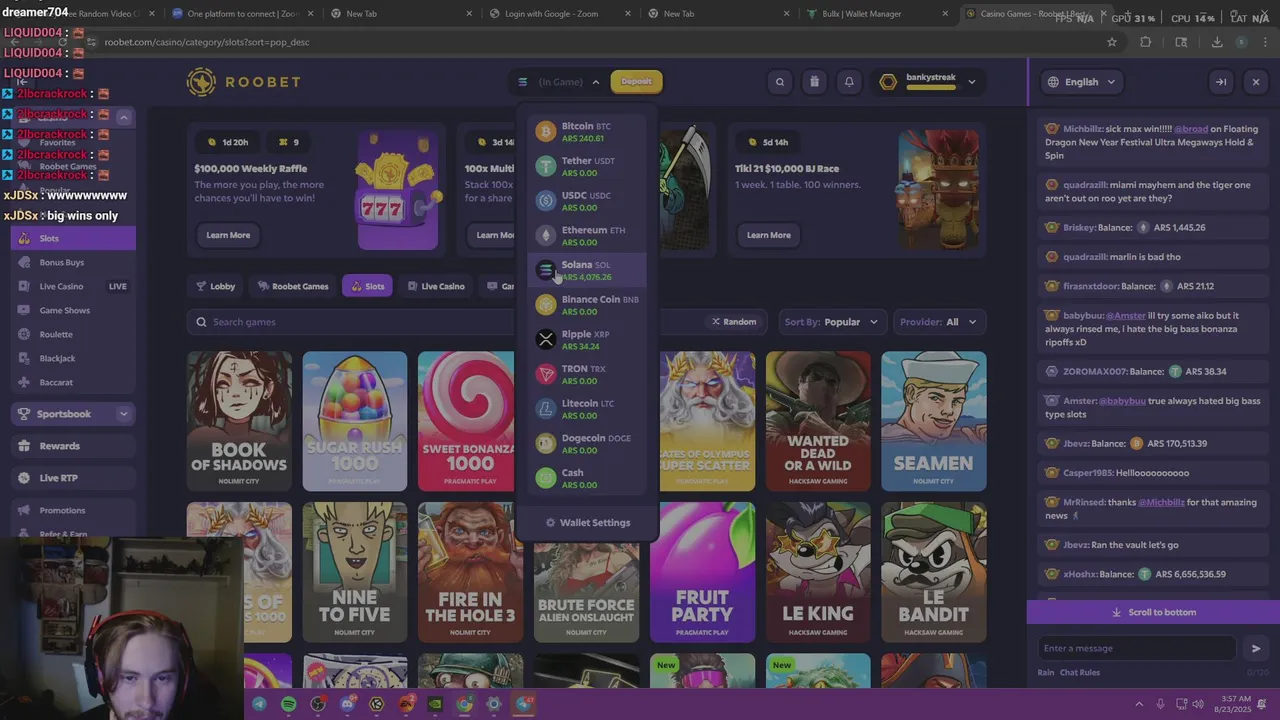1280x720 pixels.
Task: Open the Rewards sidebar item
Action: click(x=73, y=446)
